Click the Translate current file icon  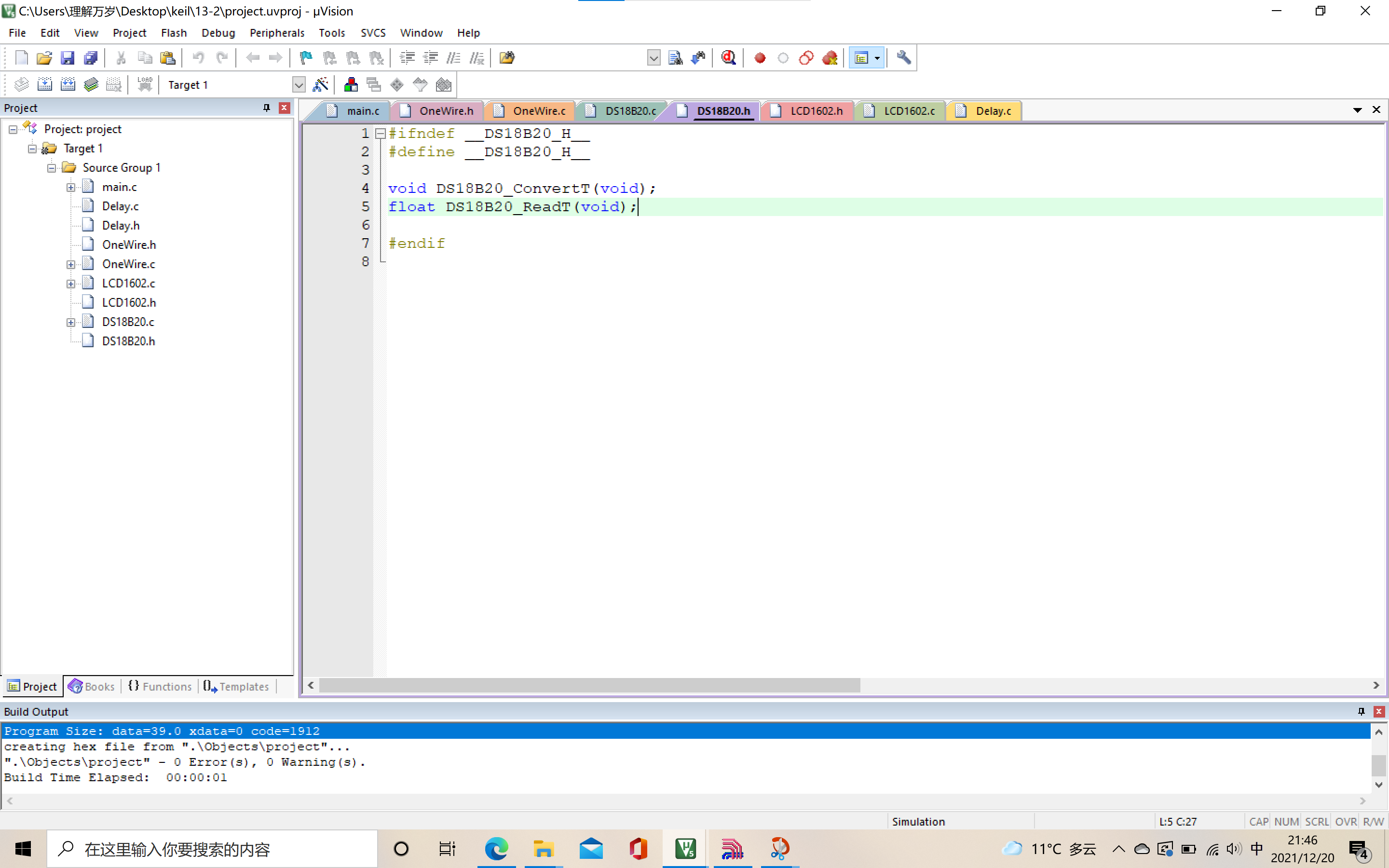coord(21,85)
